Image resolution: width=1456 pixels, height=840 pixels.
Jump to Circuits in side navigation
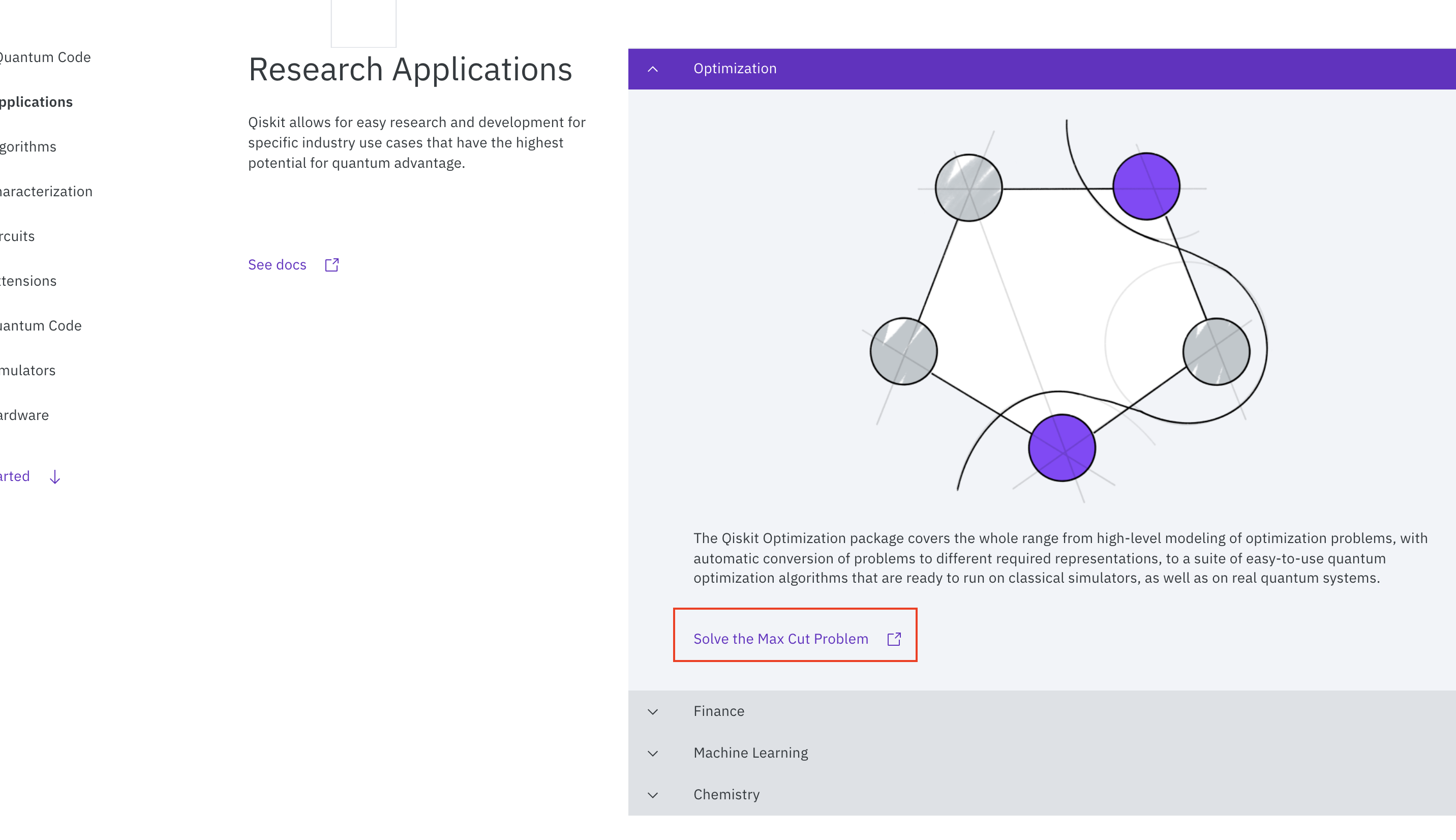pos(17,236)
